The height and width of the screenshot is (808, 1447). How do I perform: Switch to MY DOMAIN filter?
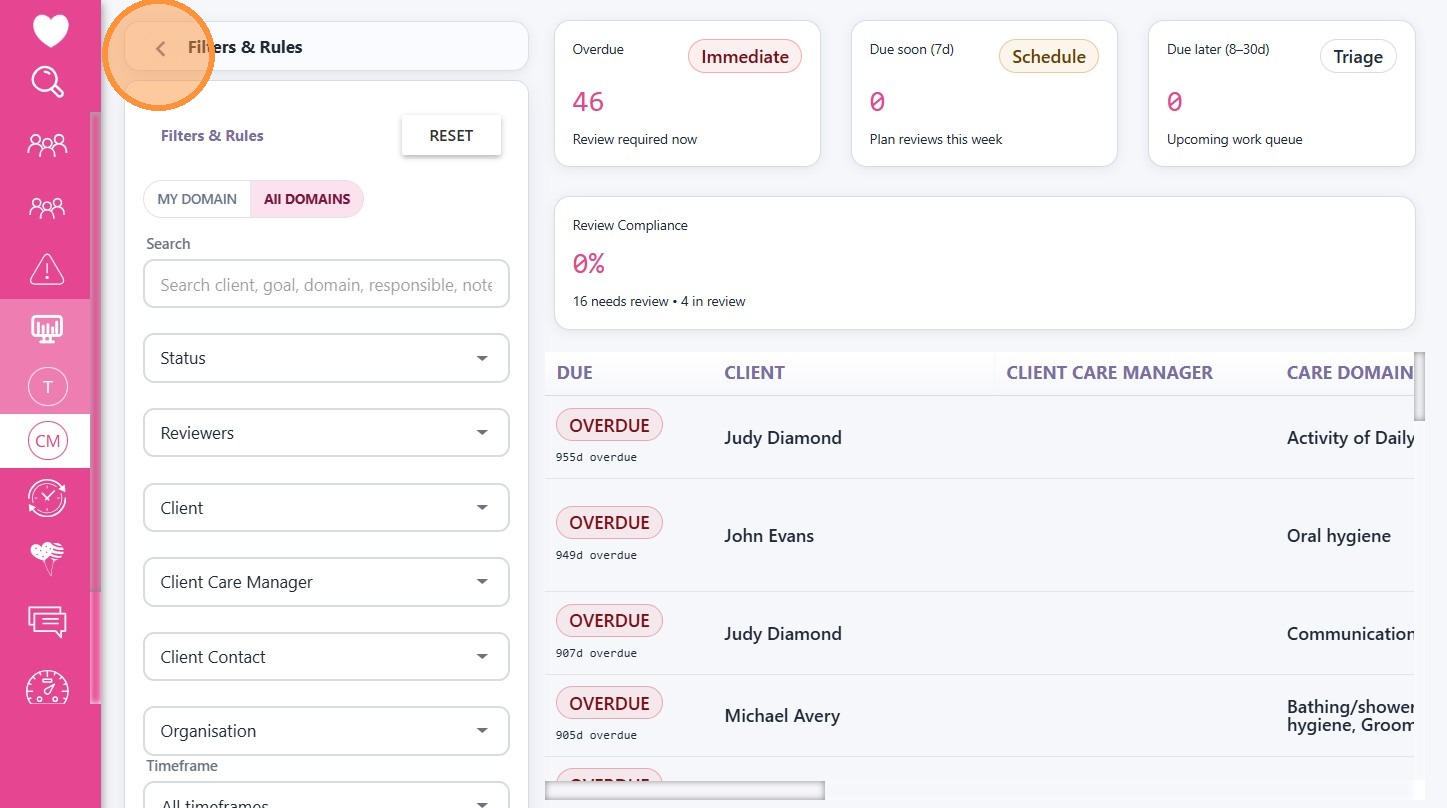pyautogui.click(x=197, y=199)
